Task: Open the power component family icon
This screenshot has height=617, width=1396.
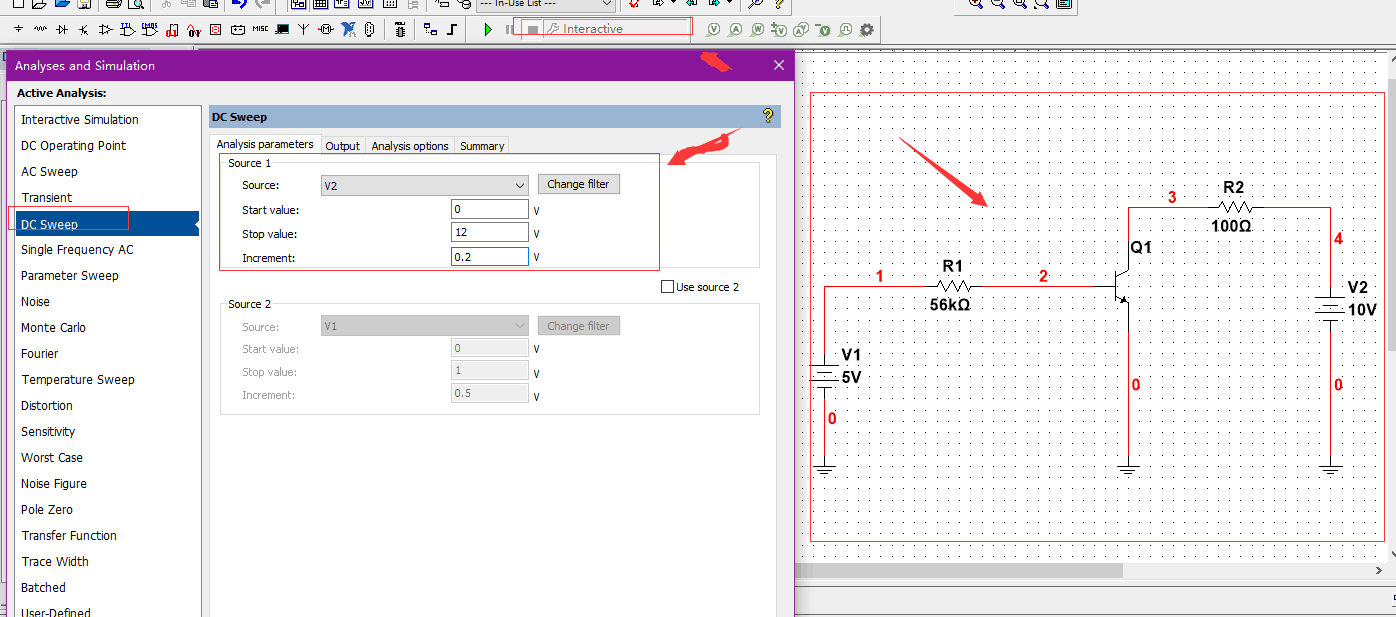Action: 237,29
